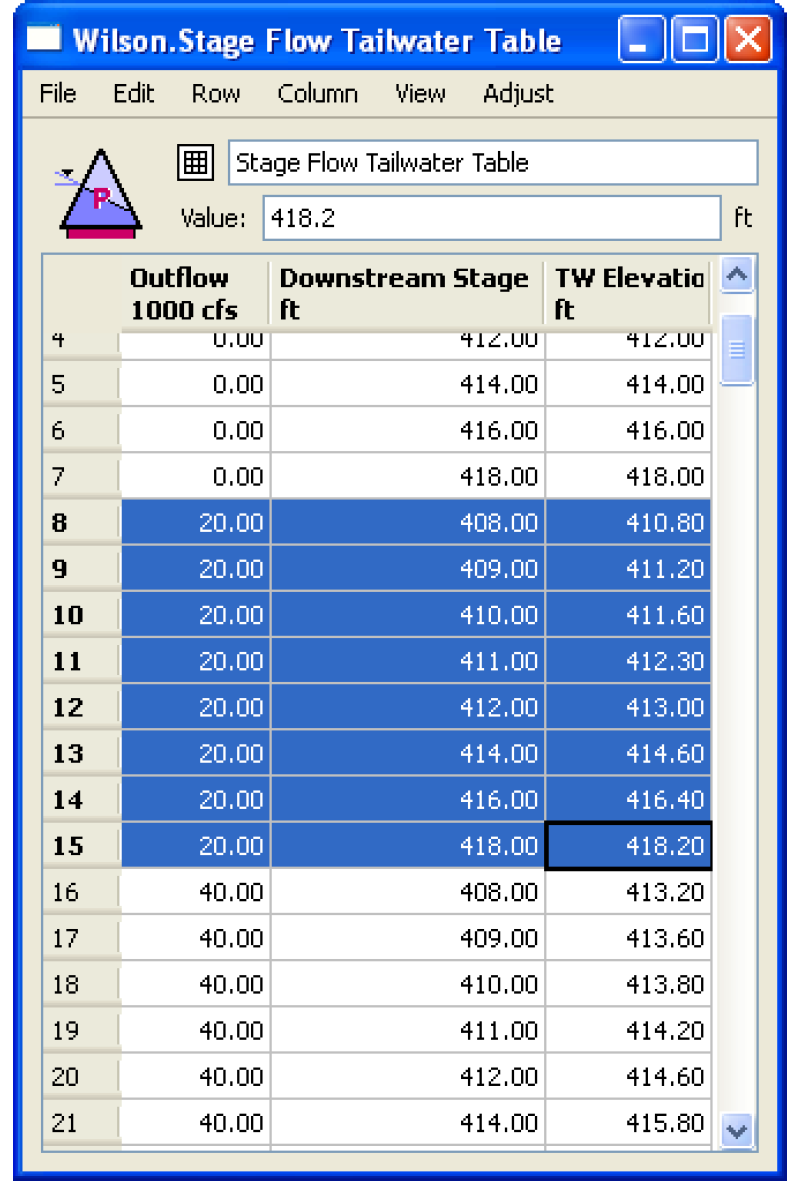Select the Outflow column header

pos(195,293)
